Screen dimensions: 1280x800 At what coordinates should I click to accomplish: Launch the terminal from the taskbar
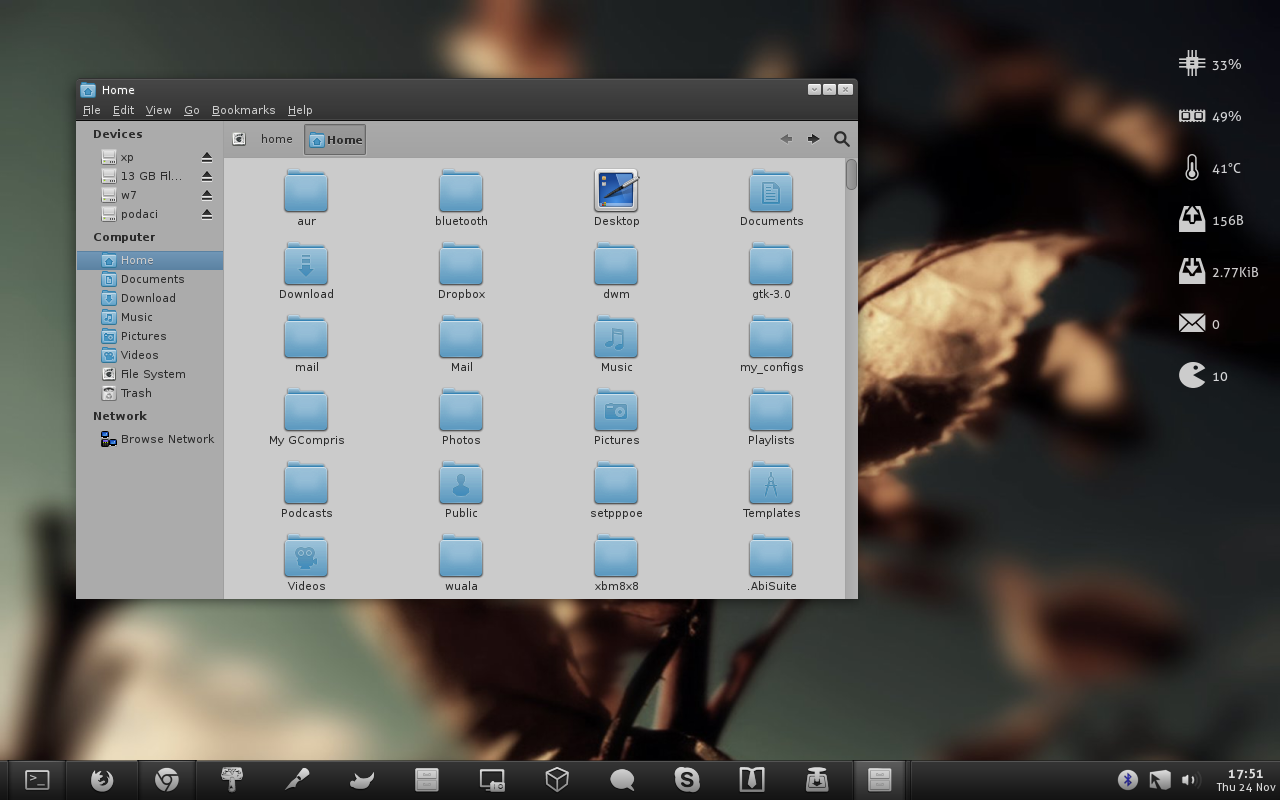pyautogui.click(x=37, y=779)
